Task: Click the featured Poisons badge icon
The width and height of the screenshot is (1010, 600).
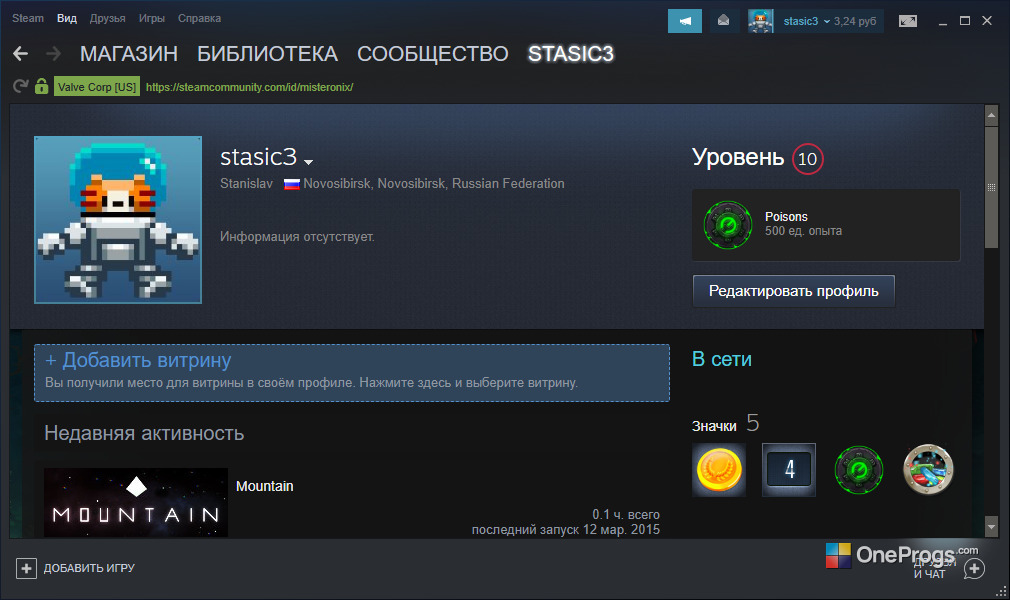Action: click(x=728, y=225)
